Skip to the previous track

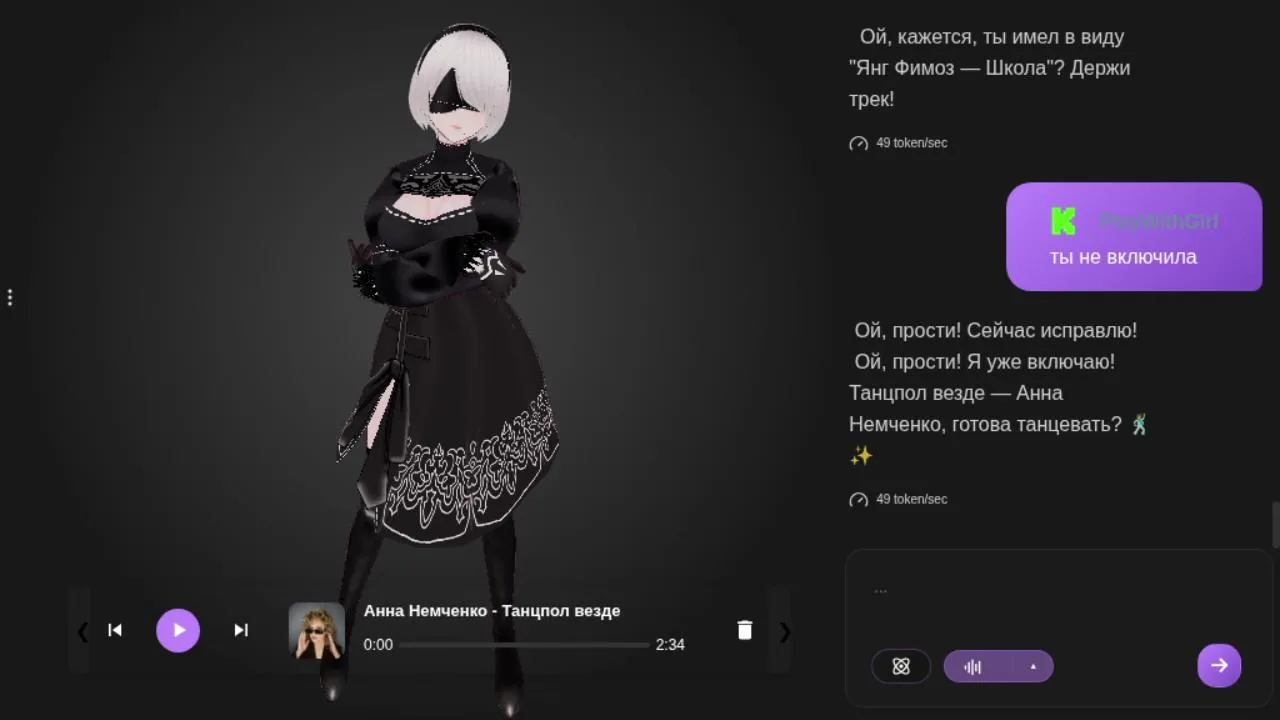[115, 630]
